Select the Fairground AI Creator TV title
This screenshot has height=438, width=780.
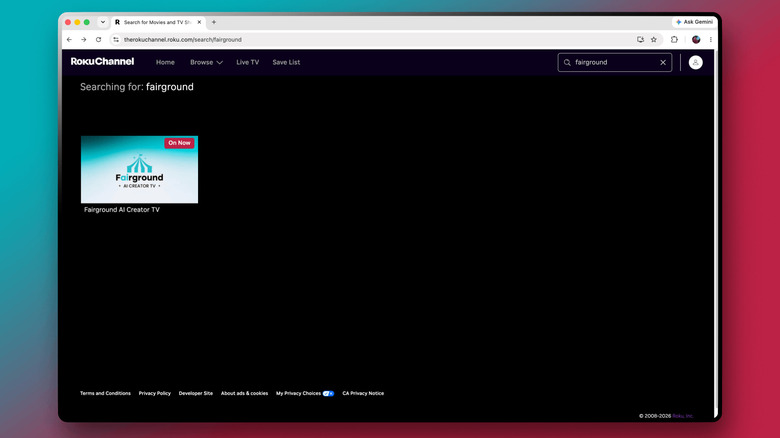(122, 210)
